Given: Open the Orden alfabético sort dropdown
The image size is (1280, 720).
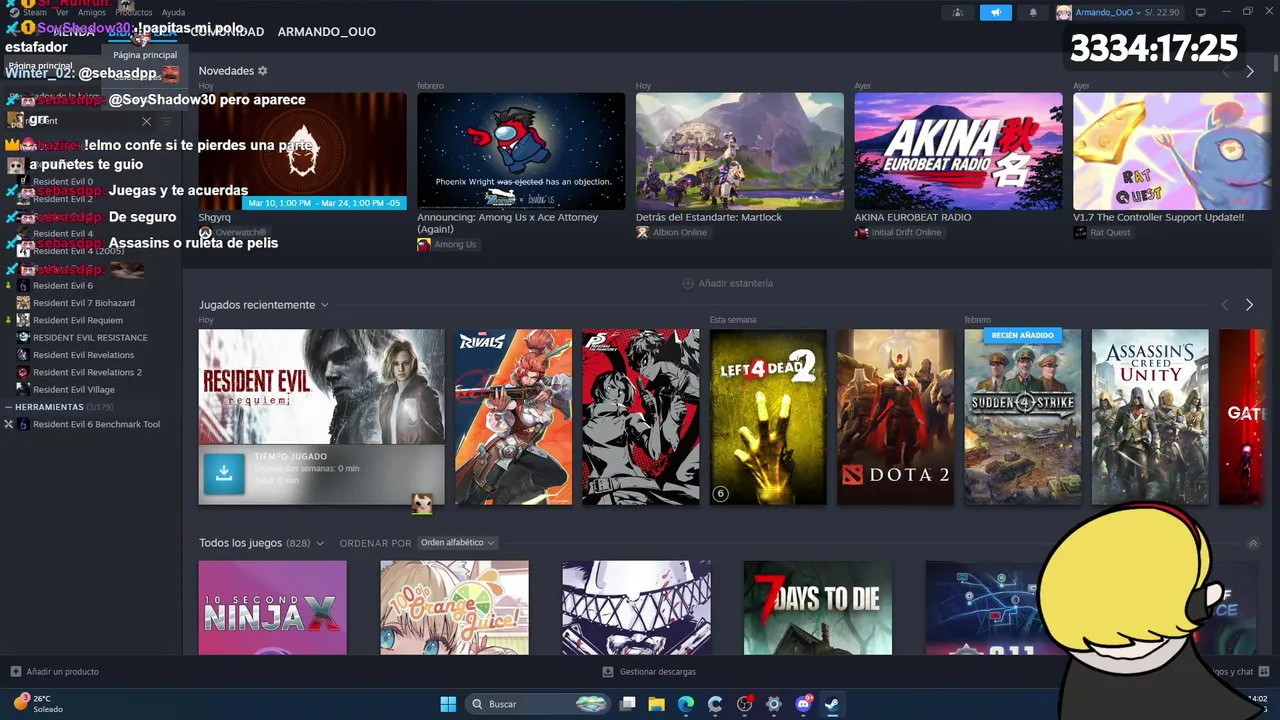Looking at the screenshot, I should (x=457, y=543).
